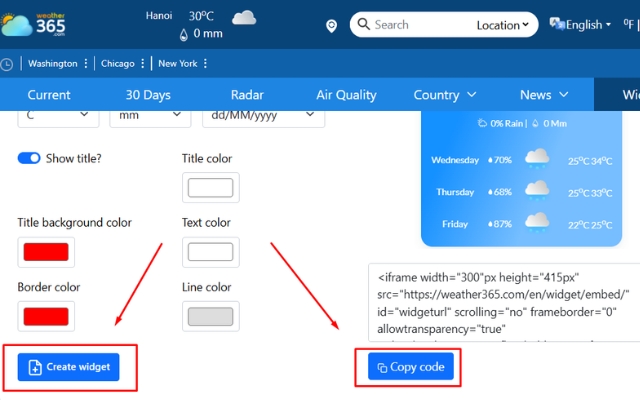Expand the Country menu
The width and height of the screenshot is (640, 400).
445,95
